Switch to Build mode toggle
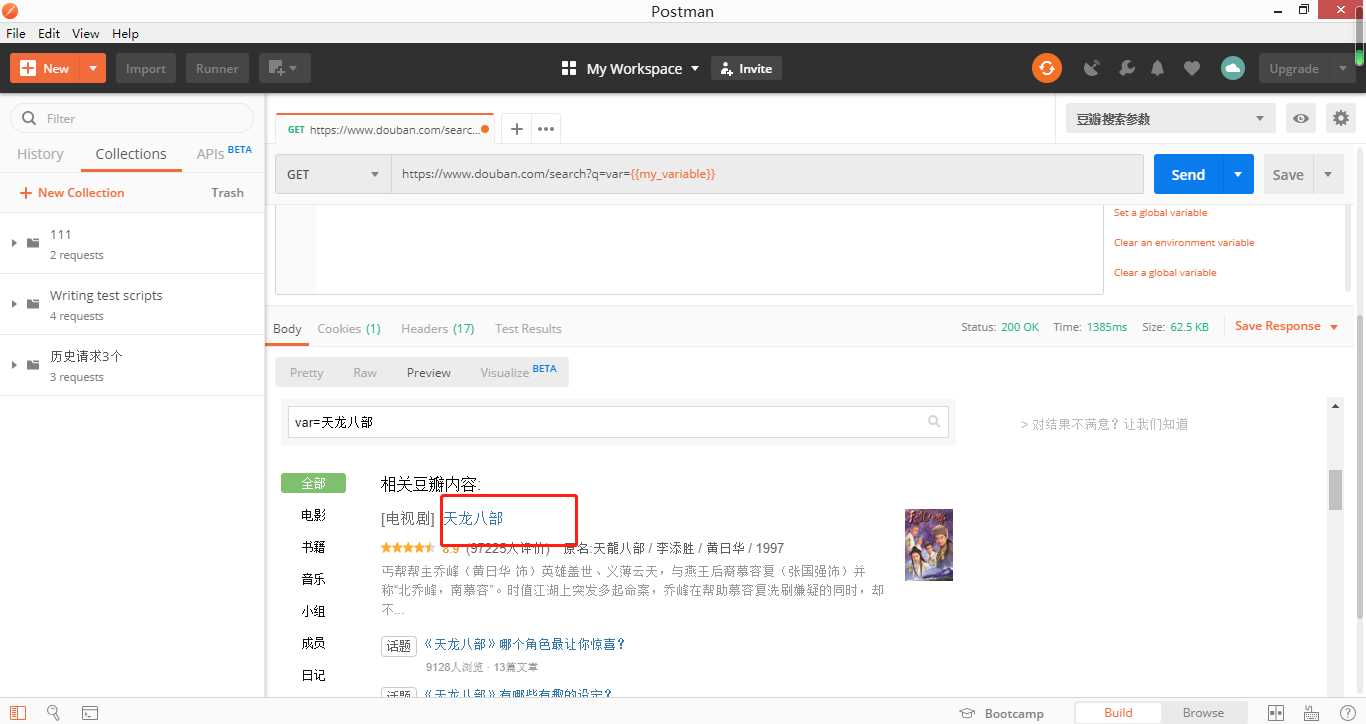Viewport: 1366px width, 724px height. click(x=1118, y=713)
